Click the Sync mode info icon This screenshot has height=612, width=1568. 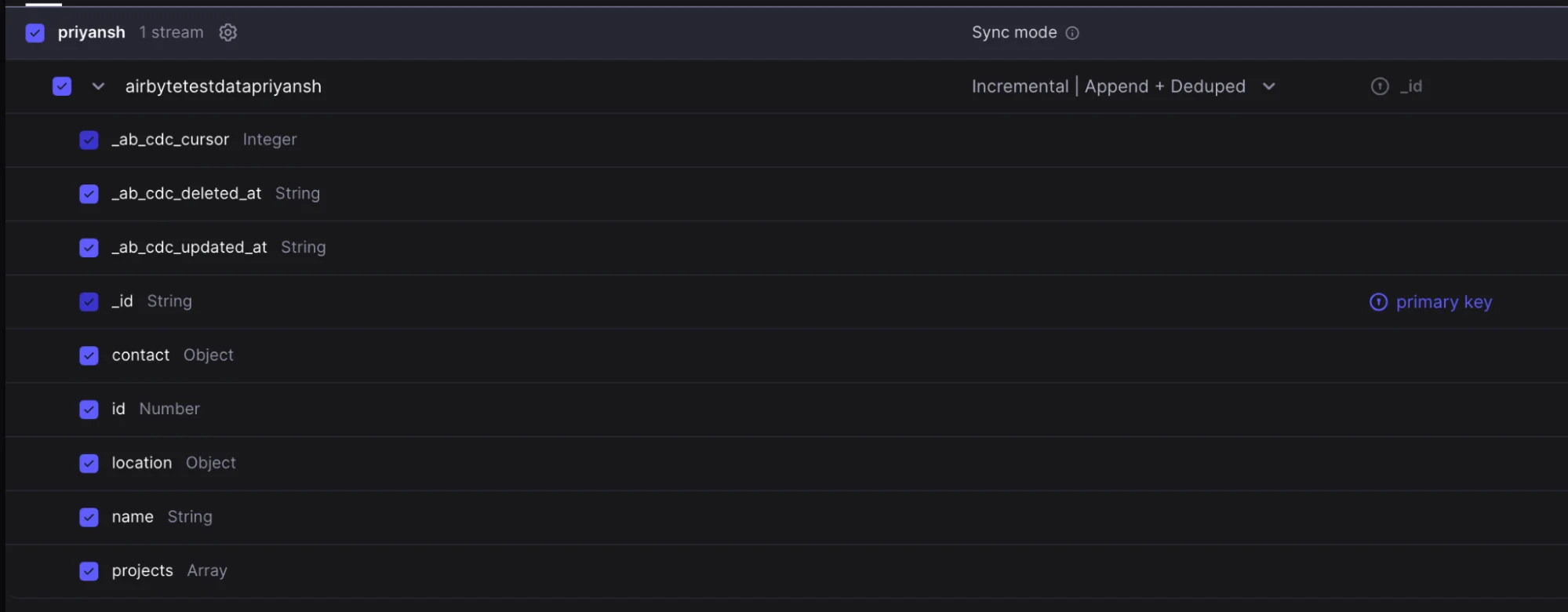tap(1072, 33)
